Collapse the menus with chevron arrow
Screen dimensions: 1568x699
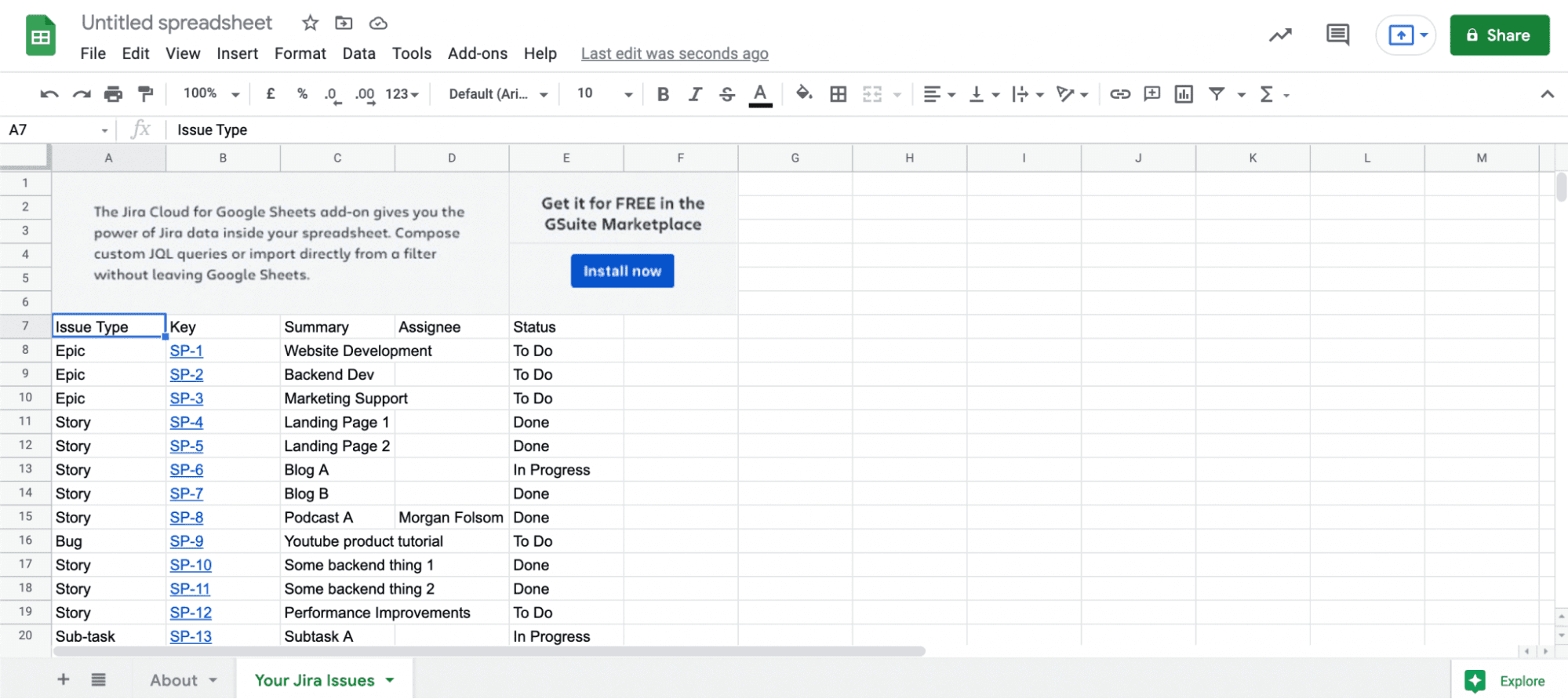tap(1547, 94)
